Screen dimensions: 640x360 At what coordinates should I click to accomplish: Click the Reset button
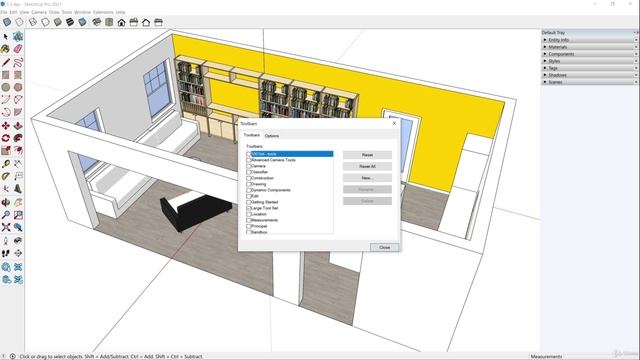tap(367, 155)
